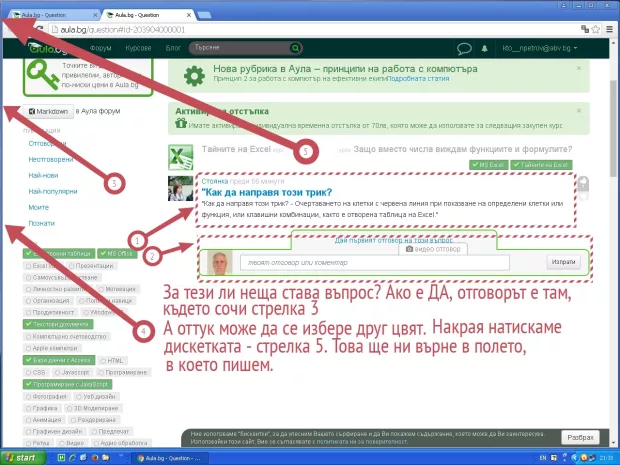Show Най-нови questions
This screenshot has height=465, width=620.
click(43, 175)
